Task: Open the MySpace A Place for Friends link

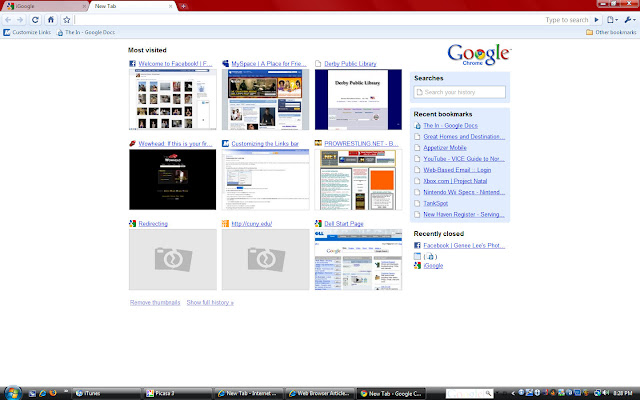Action: 269,64
